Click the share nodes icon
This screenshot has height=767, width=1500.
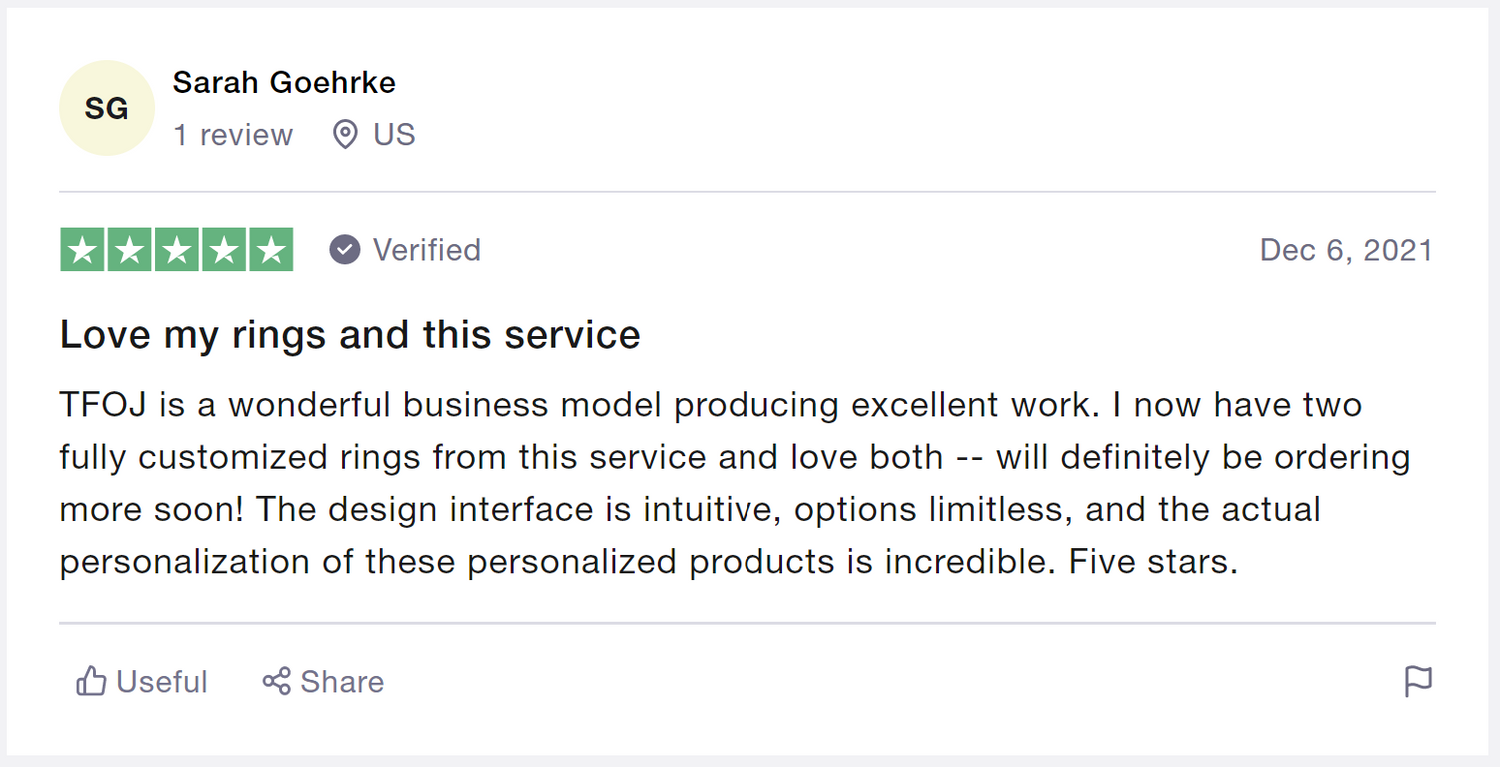(x=276, y=682)
